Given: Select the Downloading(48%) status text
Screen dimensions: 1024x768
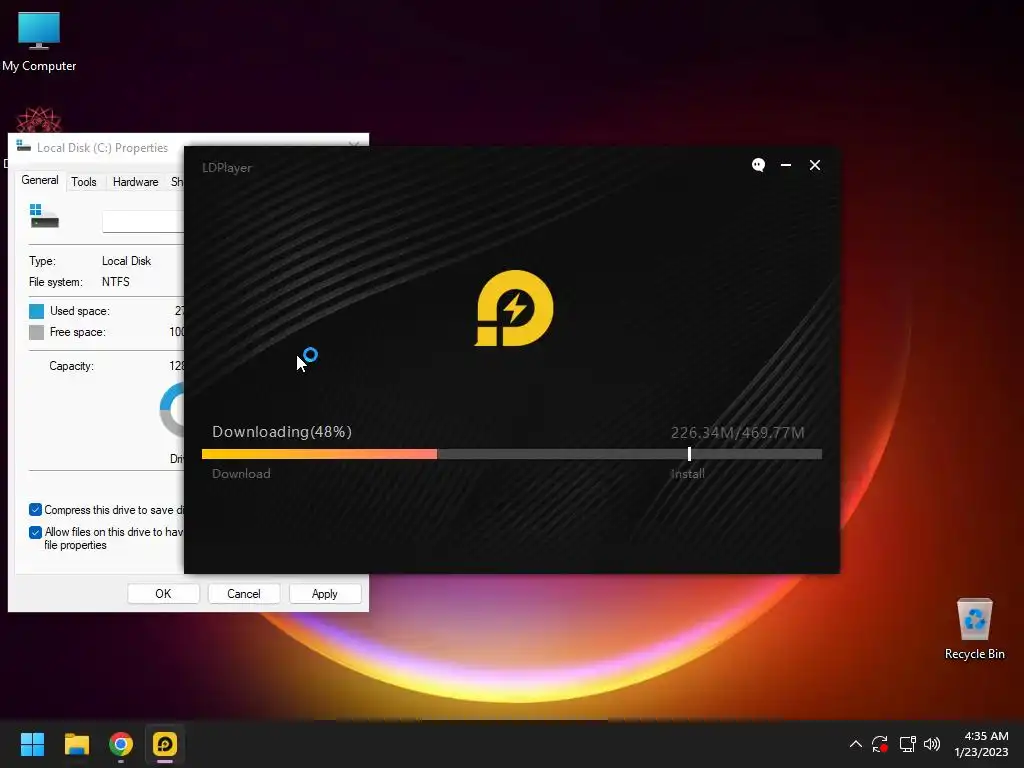Looking at the screenshot, I should pos(282,432).
